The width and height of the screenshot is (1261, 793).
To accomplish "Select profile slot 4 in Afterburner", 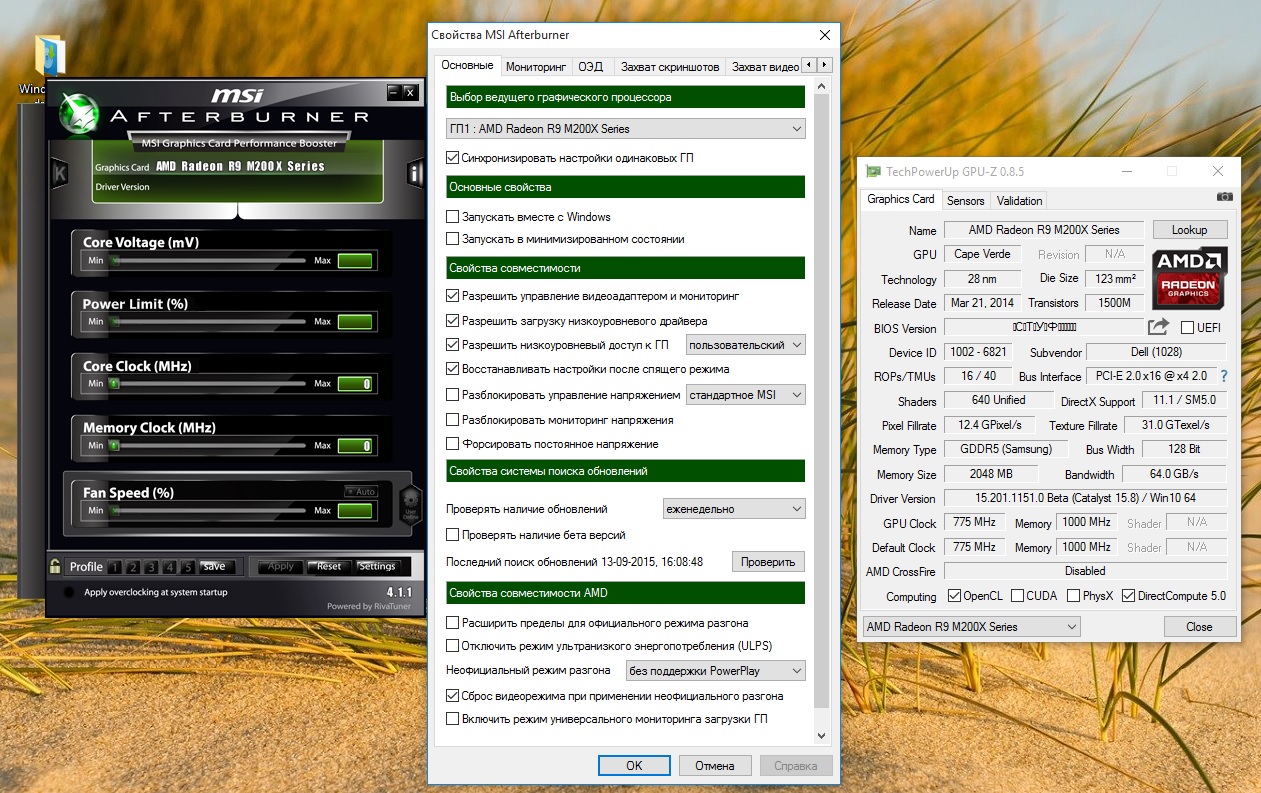I will point(170,567).
